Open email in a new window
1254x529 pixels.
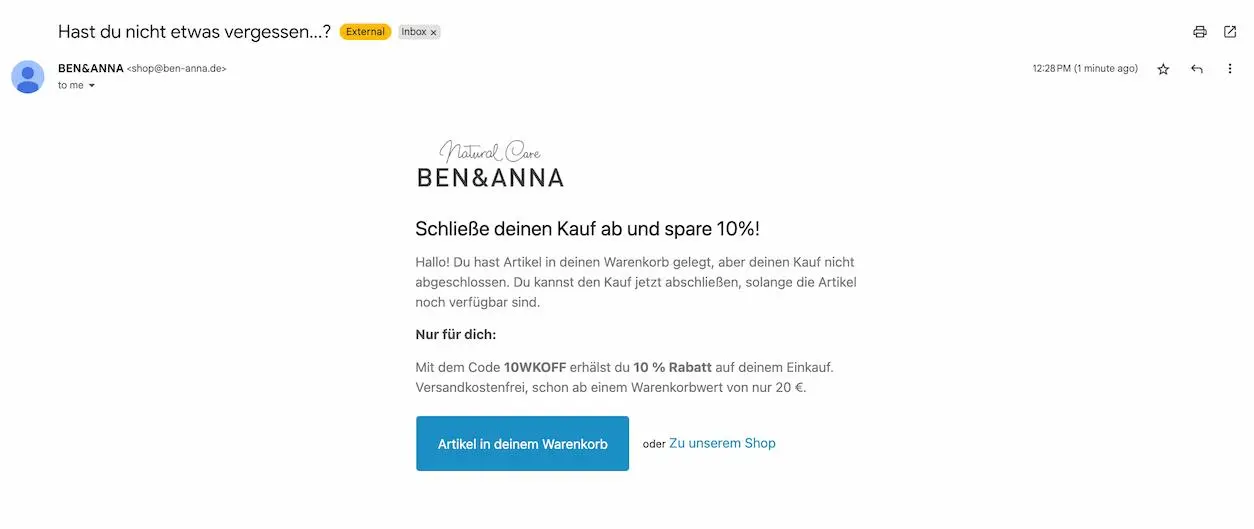click(x=1230, y=32)
